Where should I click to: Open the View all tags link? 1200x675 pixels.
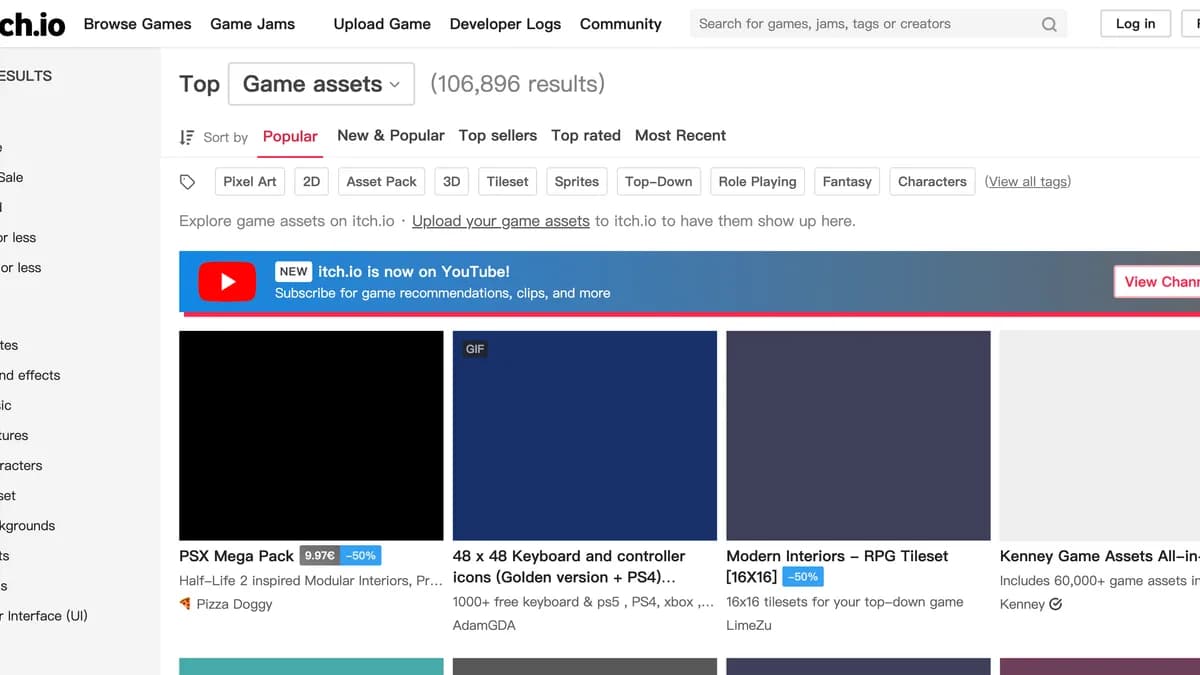click(x=1028, y=181)
